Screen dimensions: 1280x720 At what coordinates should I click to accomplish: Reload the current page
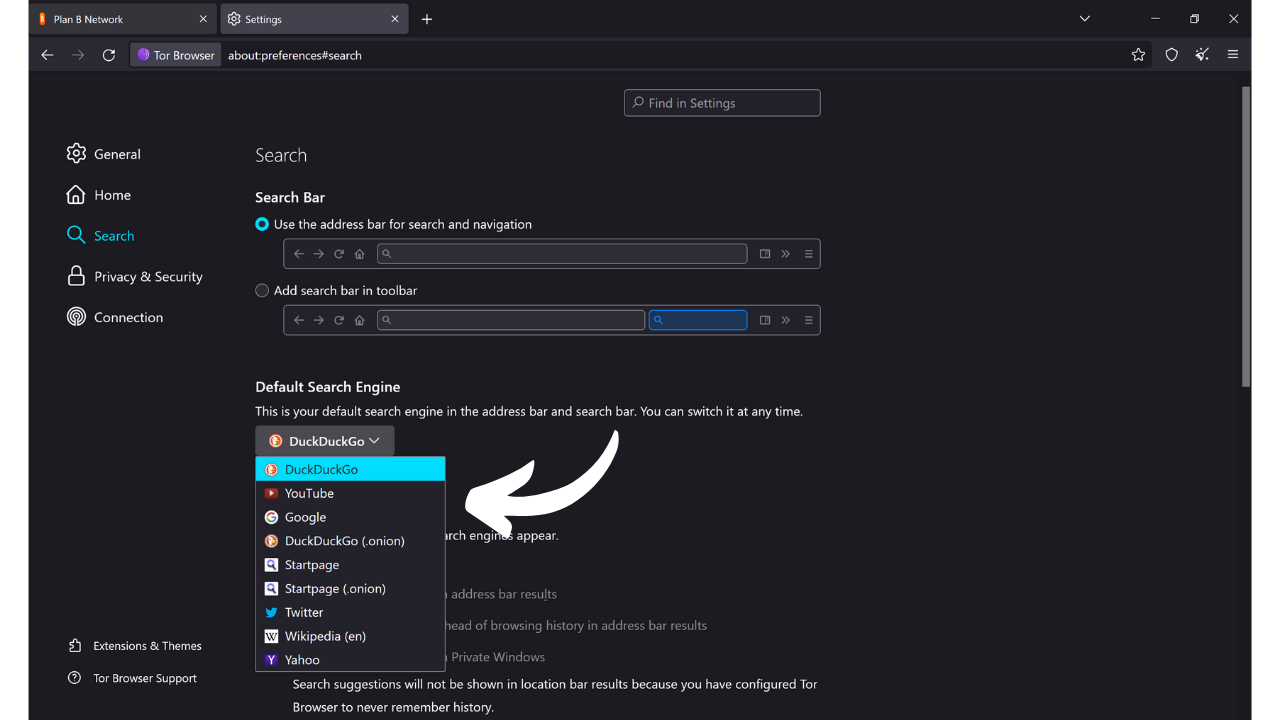(x=109, y=55)
